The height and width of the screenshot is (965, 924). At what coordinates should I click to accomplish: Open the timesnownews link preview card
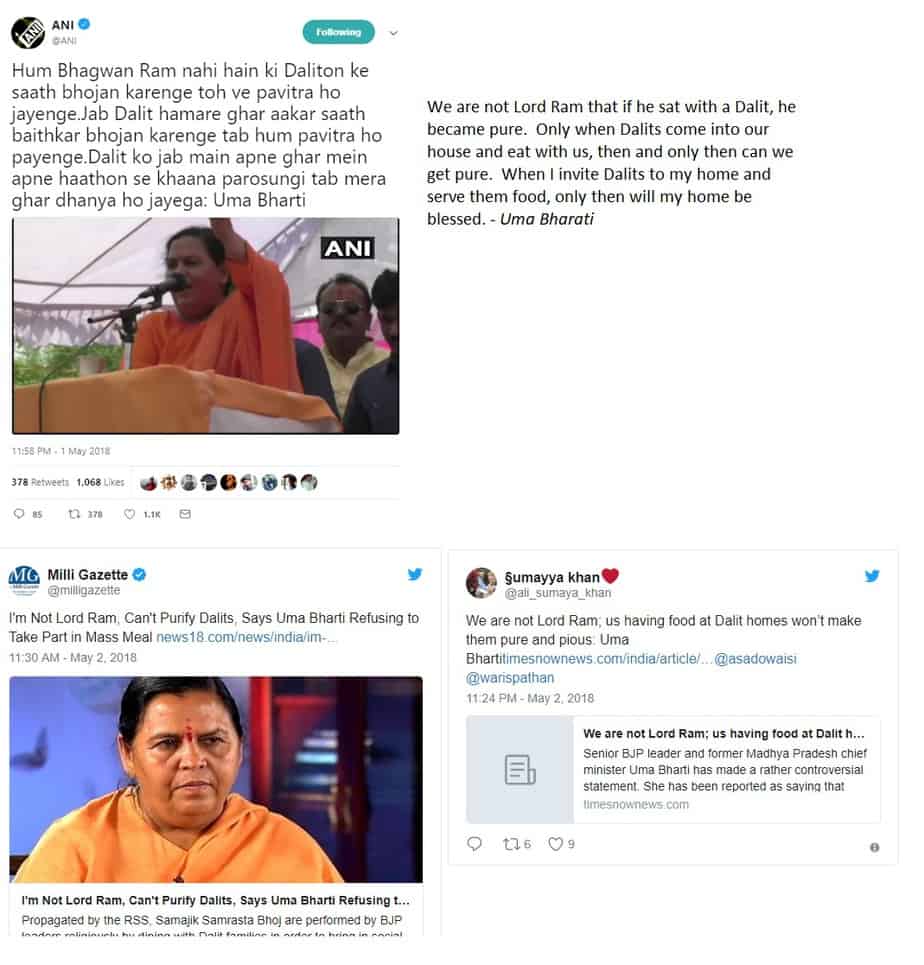pos(673,769)
